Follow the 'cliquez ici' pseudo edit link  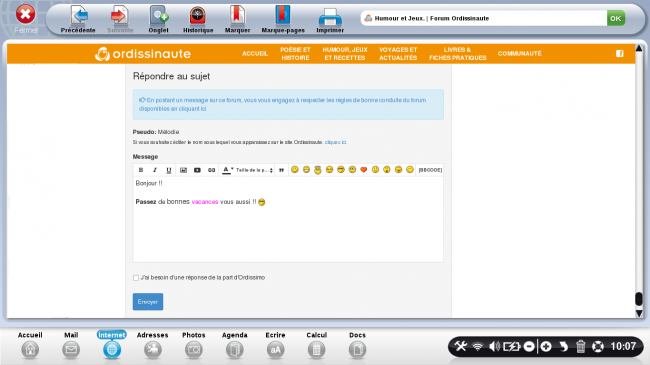click(x=335, y=142)
